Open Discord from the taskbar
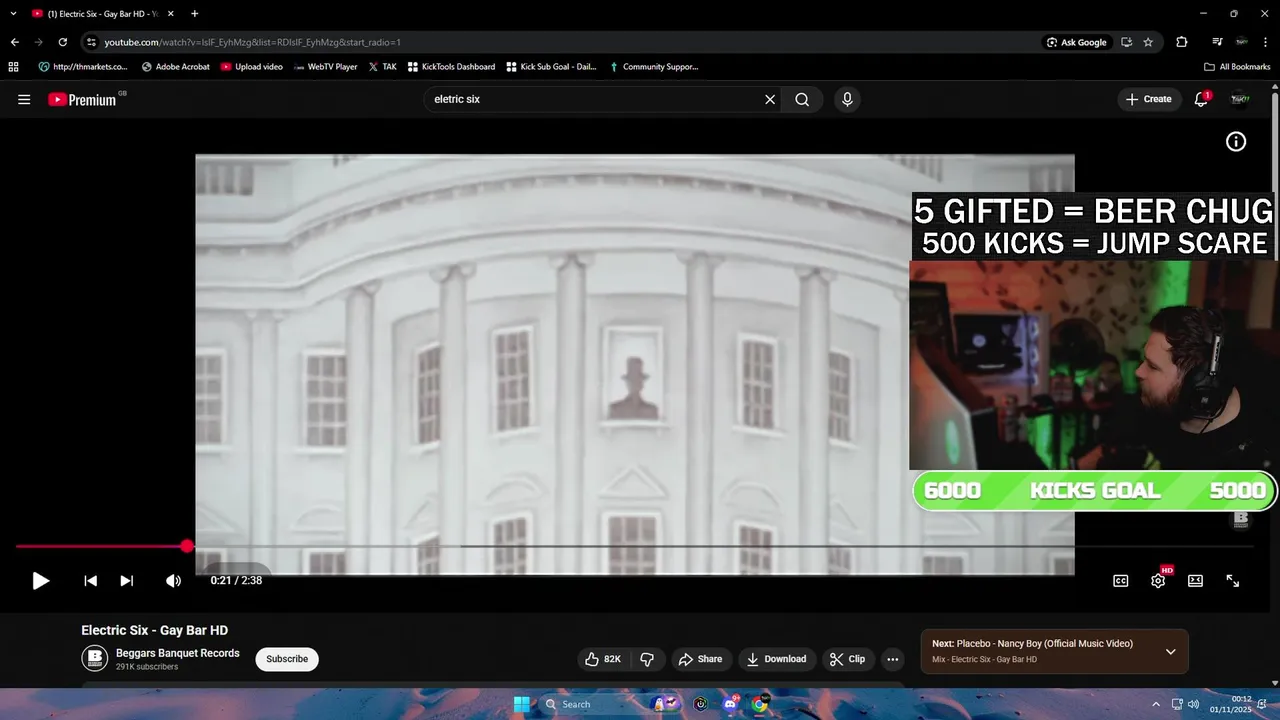Viewport: 1280px width, 720px height. [x=731, y=704]
